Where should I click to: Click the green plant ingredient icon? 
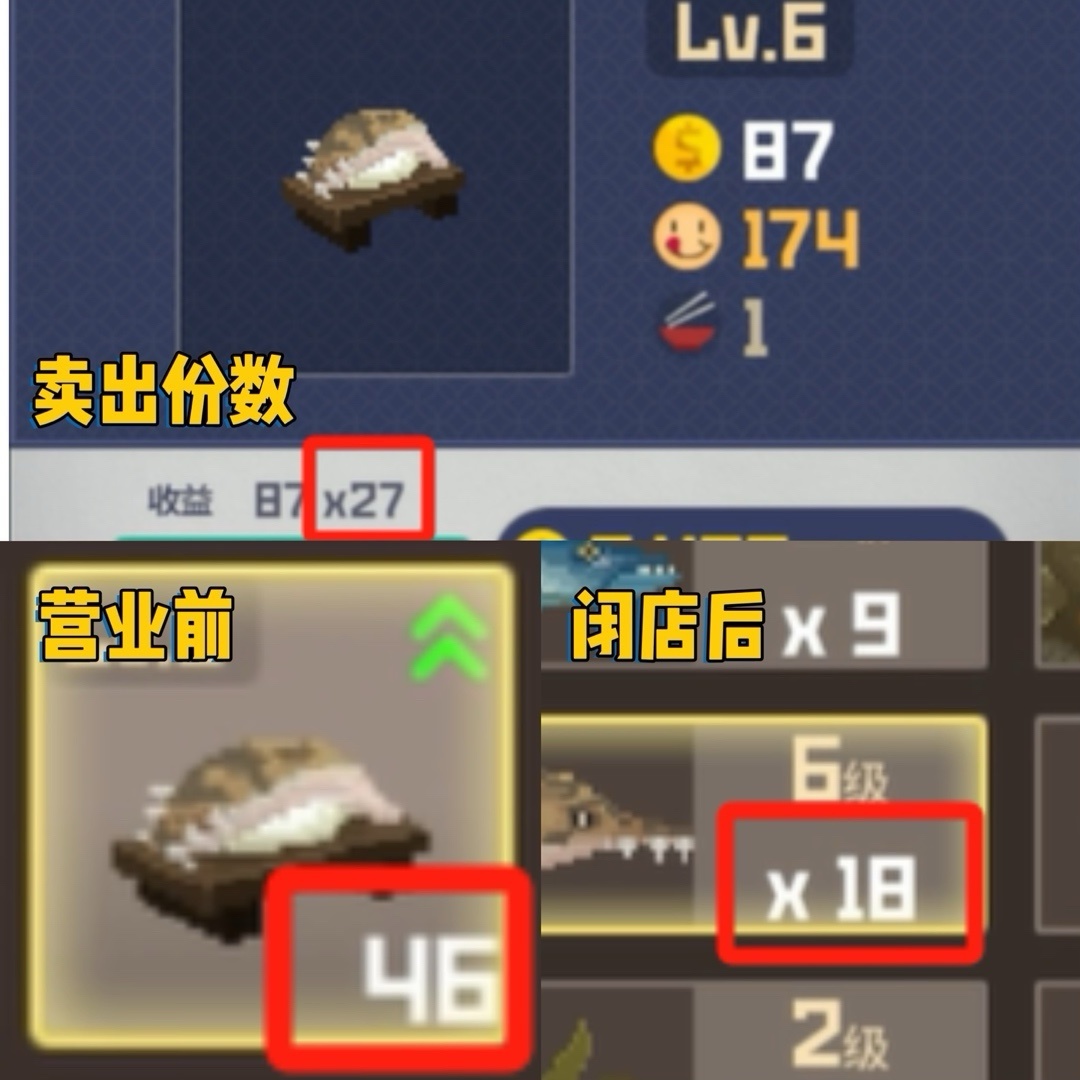tap(569, 1049)
